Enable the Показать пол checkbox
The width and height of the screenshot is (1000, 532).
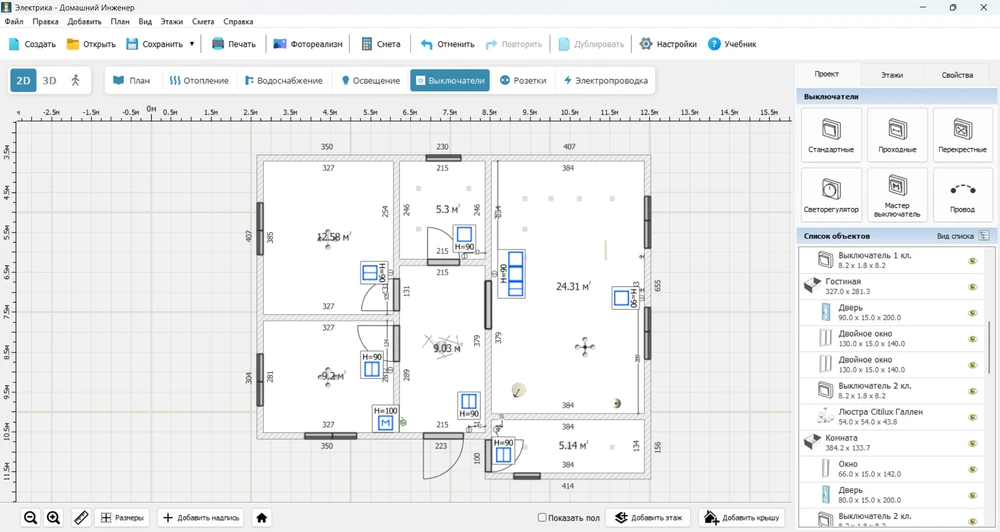[542, 517]
